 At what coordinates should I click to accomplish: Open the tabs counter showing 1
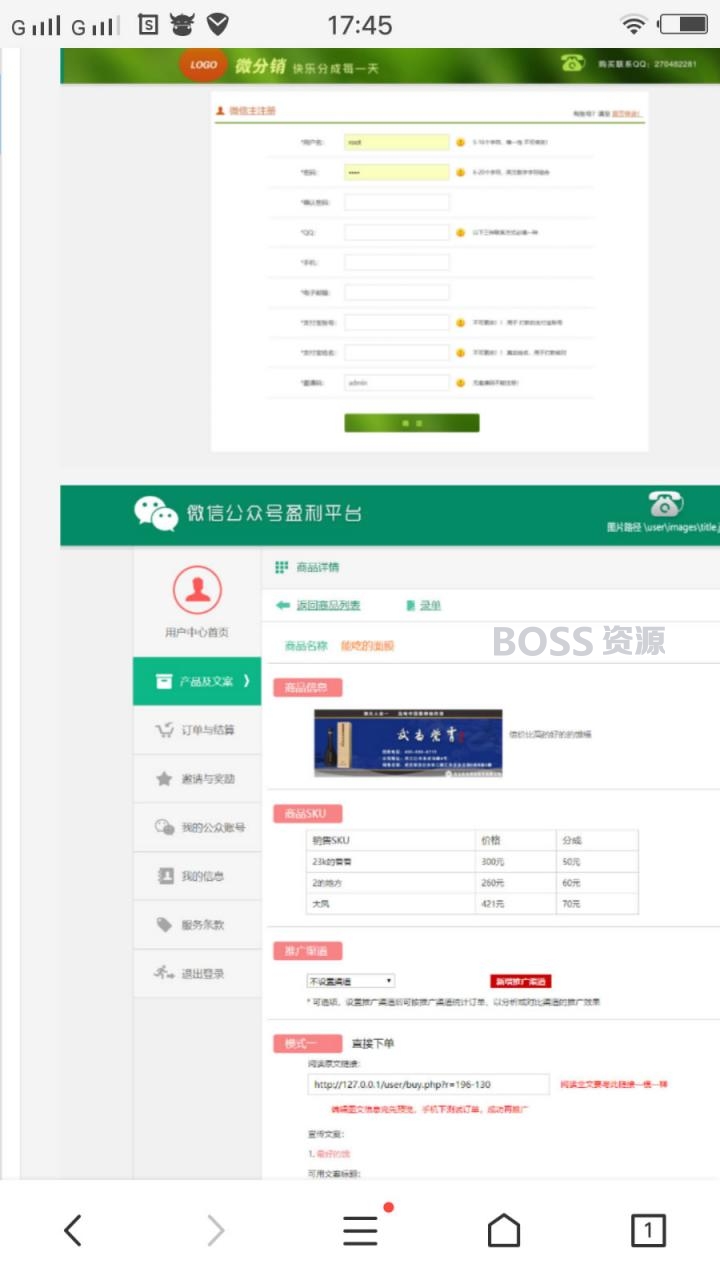click(x=648, y=1231)
